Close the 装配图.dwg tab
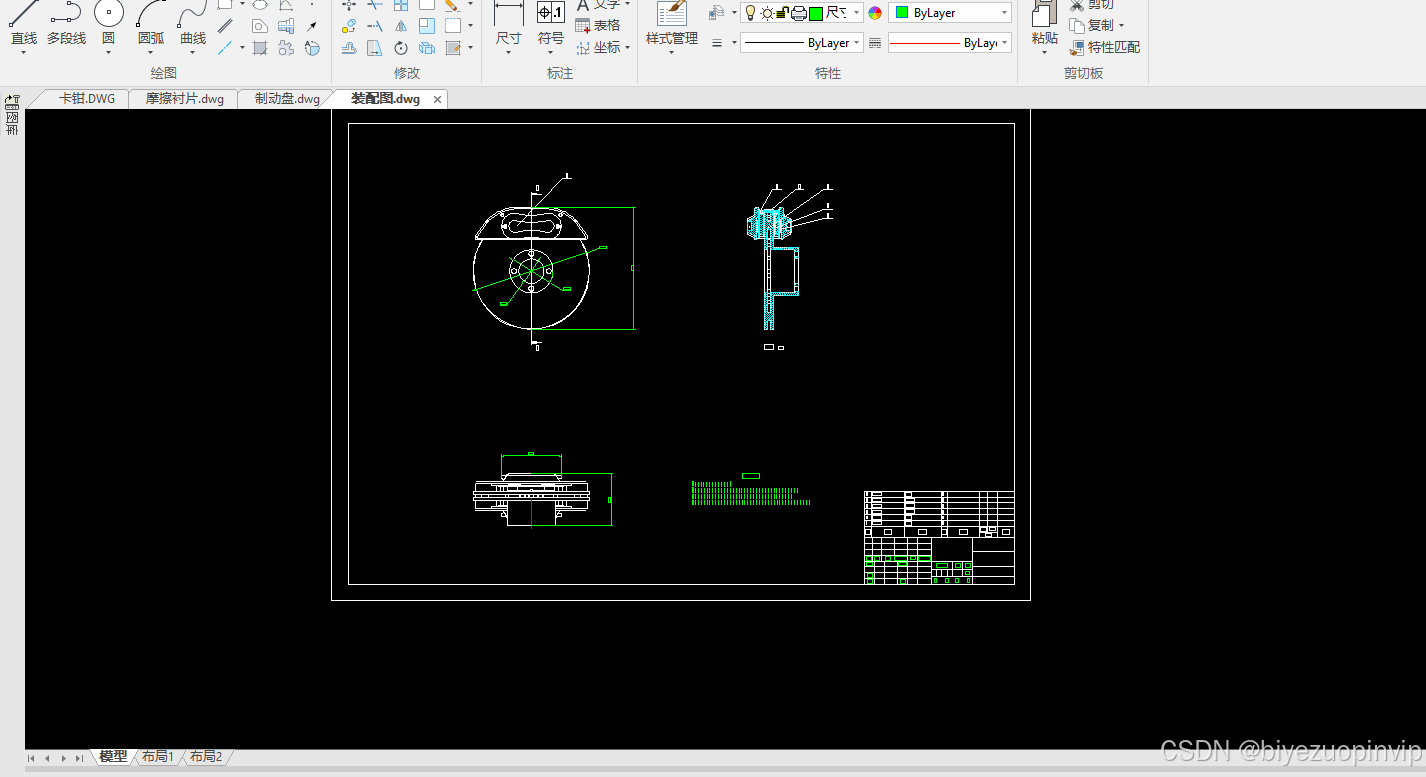 point(437,100)
